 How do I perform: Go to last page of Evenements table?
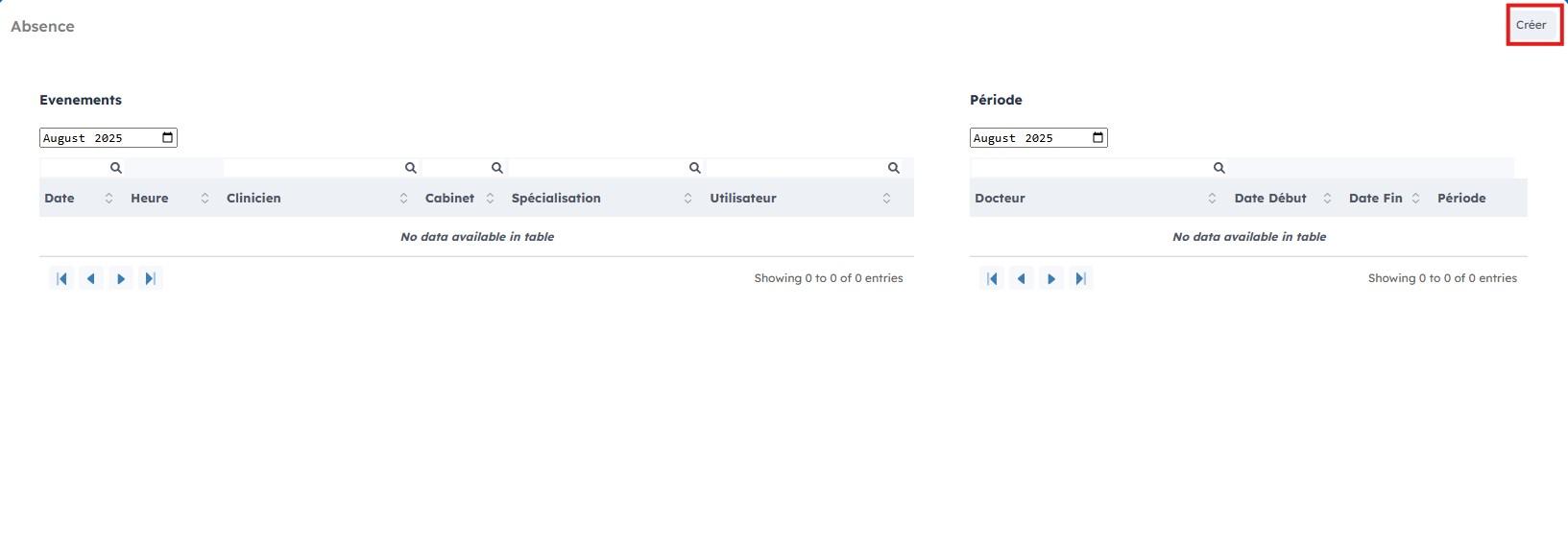pyautogui.click(x=151, y=278)
